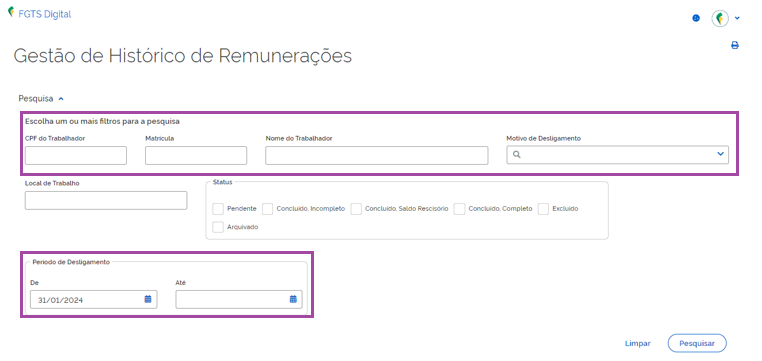The height and width of the screenshot is (361, 762).
Task: Expand the Motivo de Desligamento dropdown arrow
Action: (x=720, y=154)
